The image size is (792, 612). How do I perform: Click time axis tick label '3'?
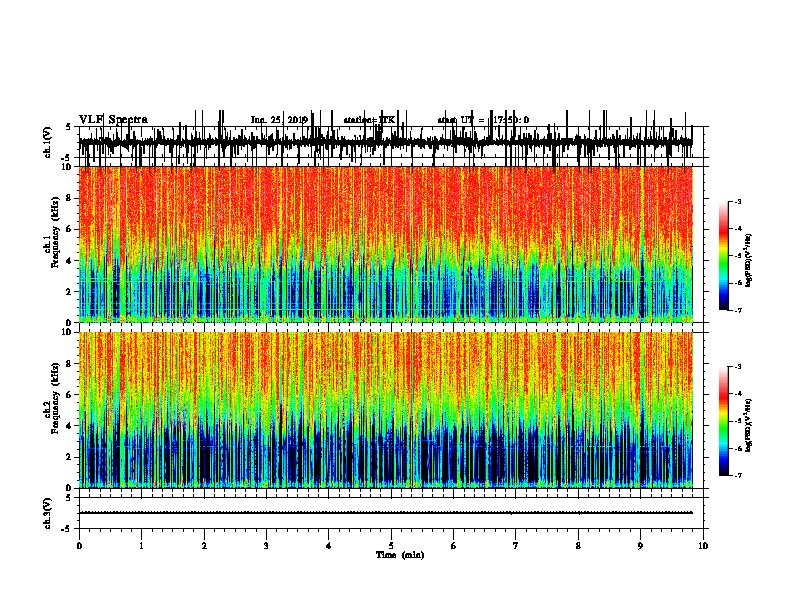click(266, 546)
